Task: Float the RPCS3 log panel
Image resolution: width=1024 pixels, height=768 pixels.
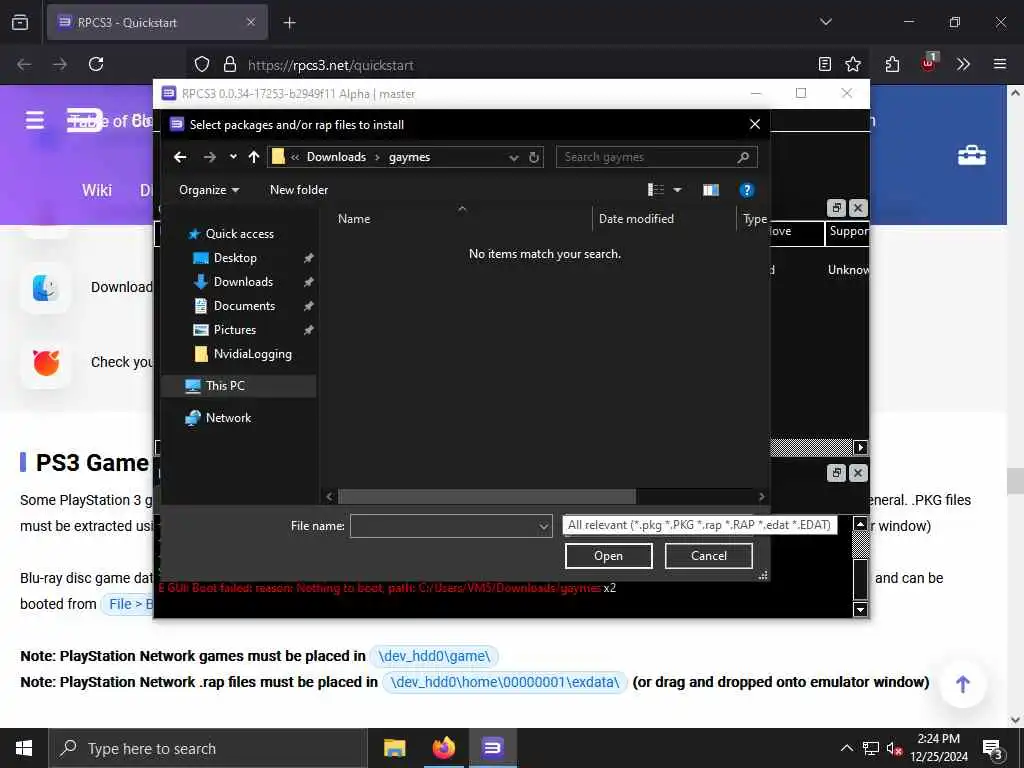Action: tap(836, 473)
